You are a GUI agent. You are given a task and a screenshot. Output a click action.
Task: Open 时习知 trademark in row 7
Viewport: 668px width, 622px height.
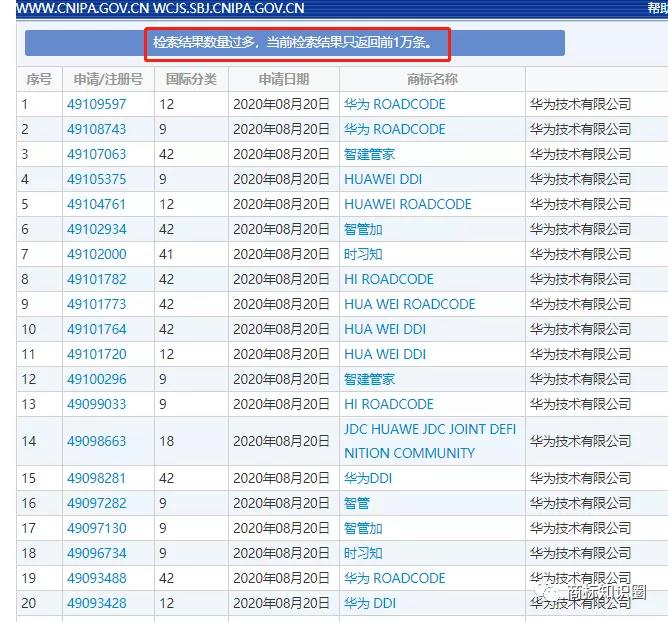click(363, 254)
